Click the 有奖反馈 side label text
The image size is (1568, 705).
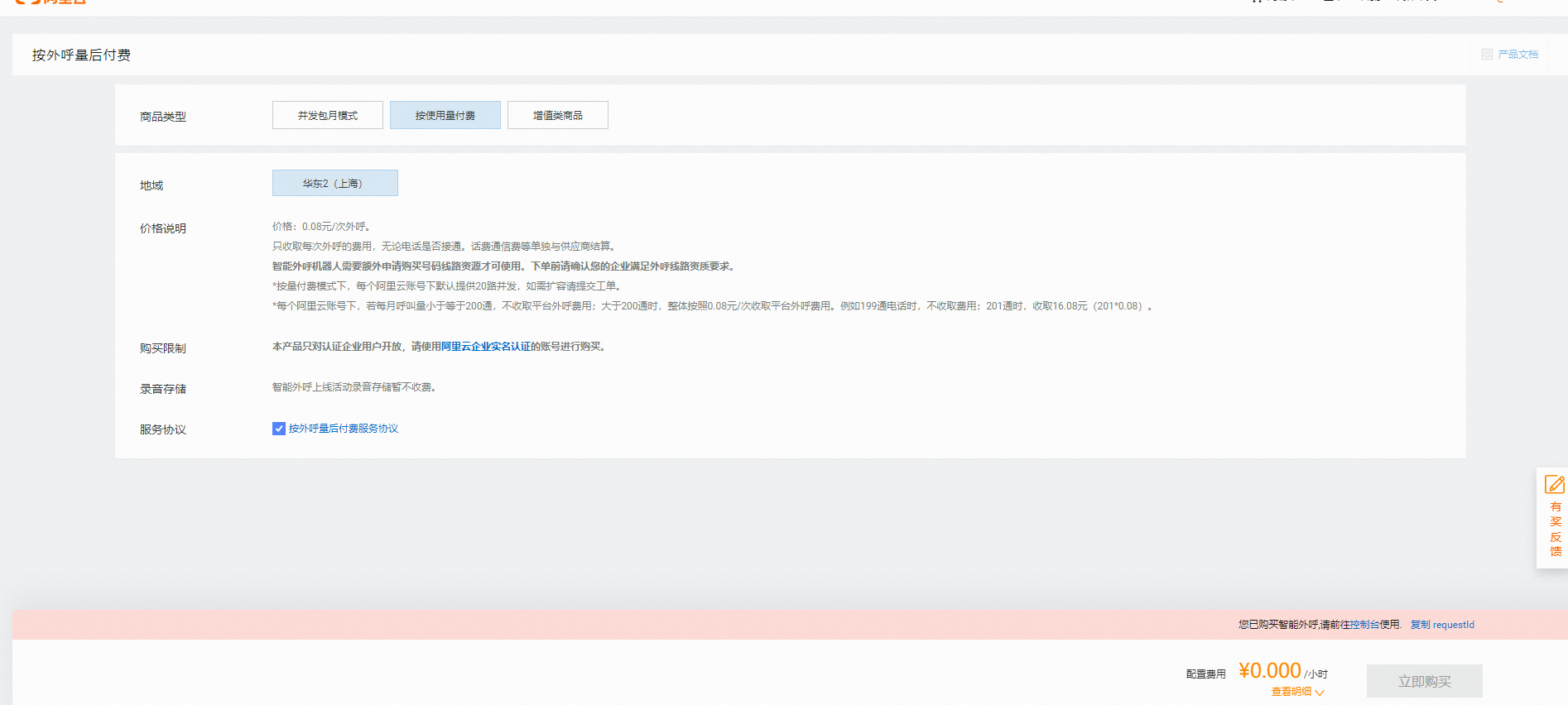(1556, 529)
